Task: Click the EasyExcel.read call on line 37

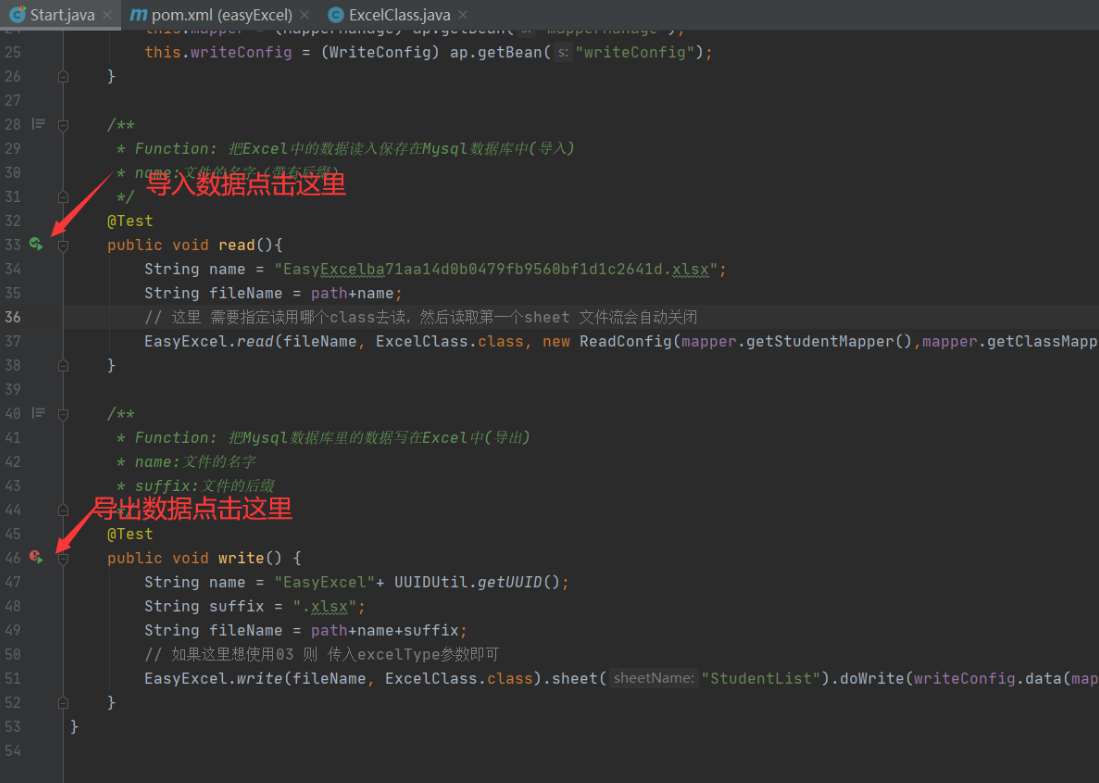Action: pos(209,341)
